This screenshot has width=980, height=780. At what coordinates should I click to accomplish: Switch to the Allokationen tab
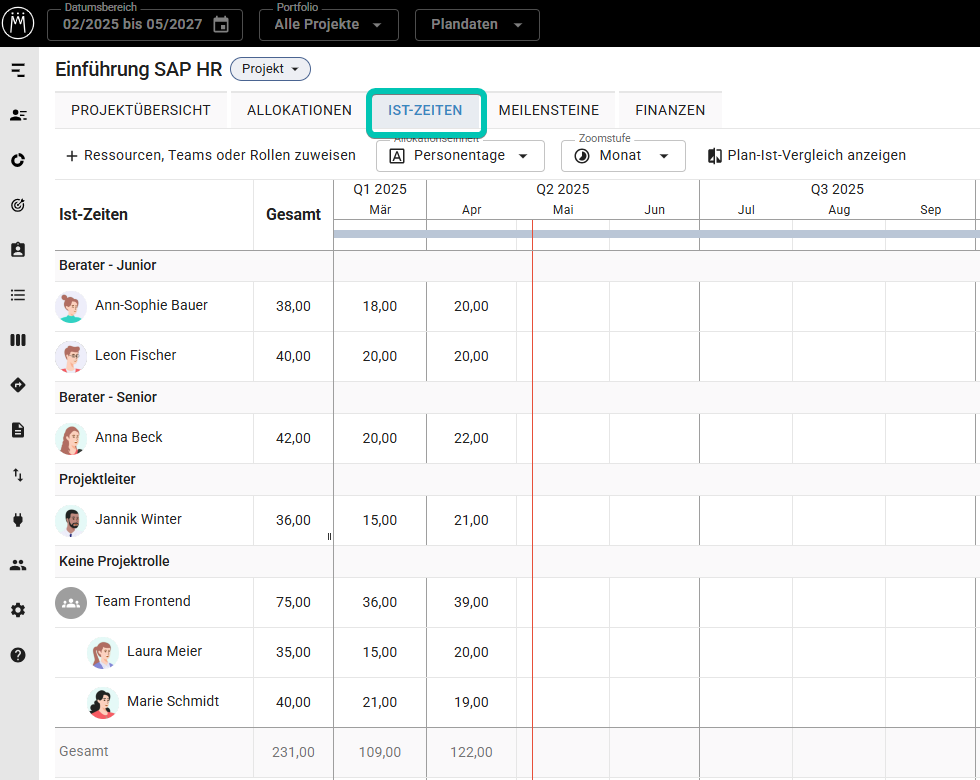click(x=299, y=110)
